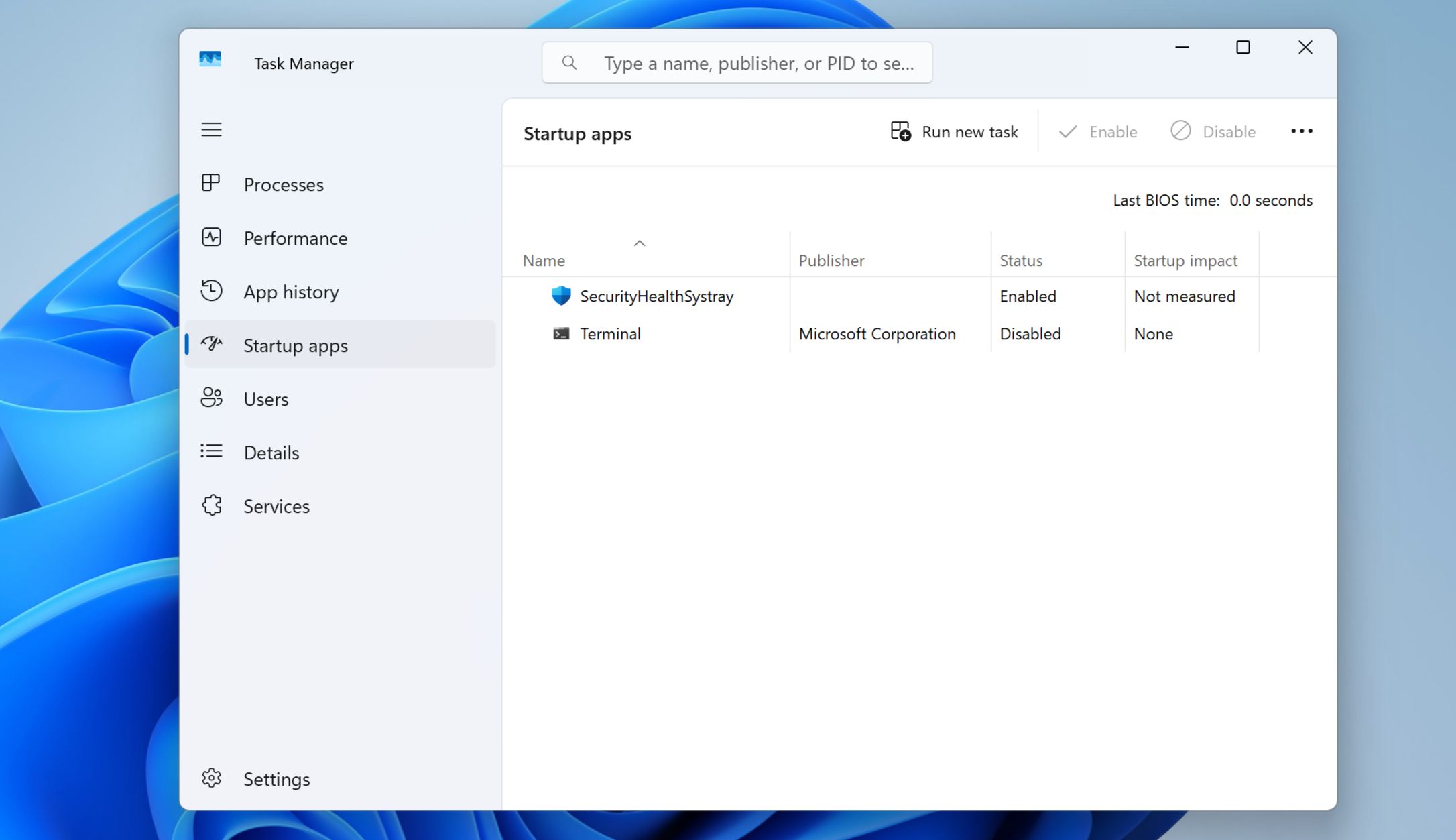Open the Processes page icon
The image size is (1456, 840).
(211, 184)
